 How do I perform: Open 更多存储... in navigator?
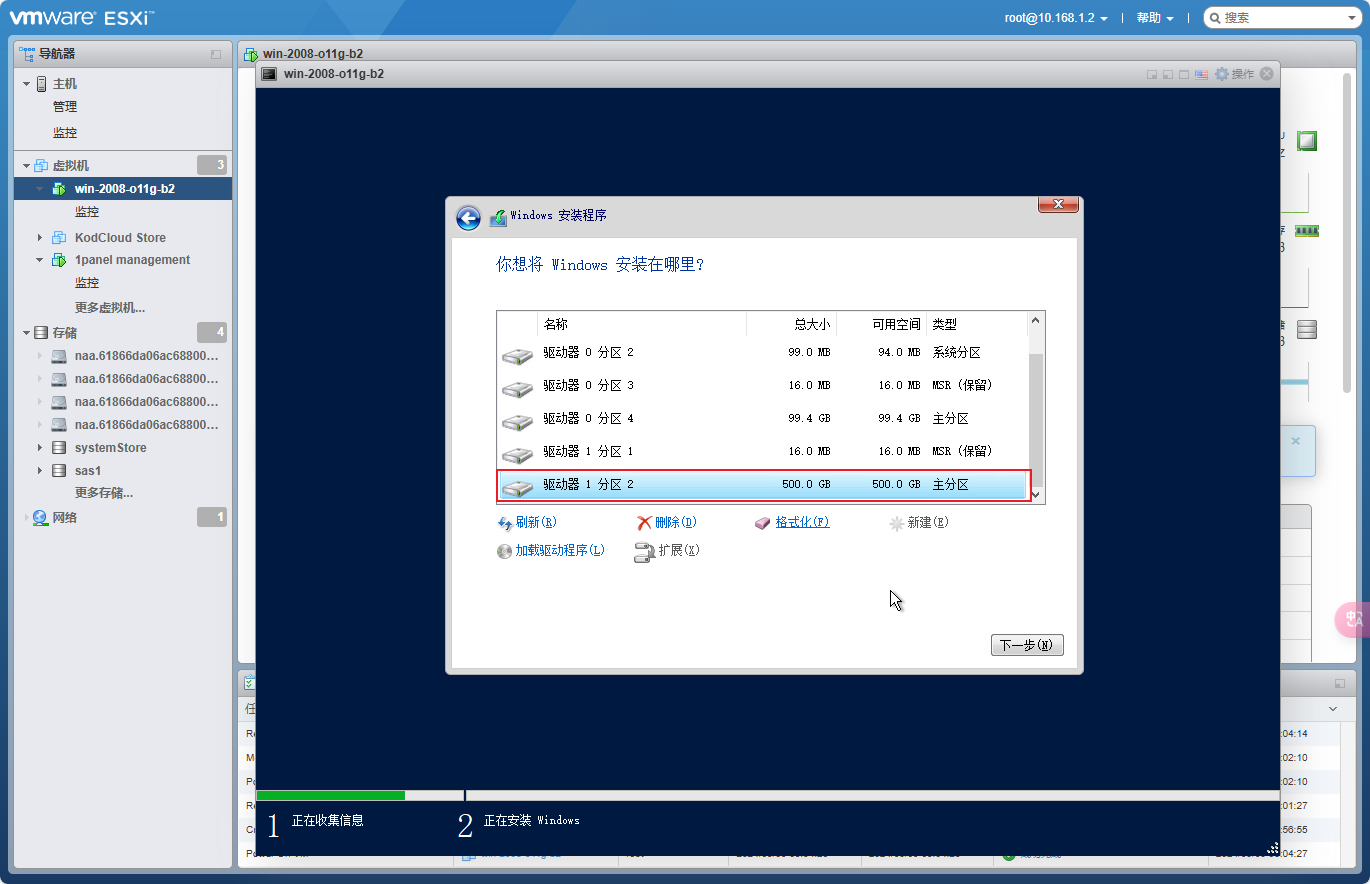(x=104, y=493)
